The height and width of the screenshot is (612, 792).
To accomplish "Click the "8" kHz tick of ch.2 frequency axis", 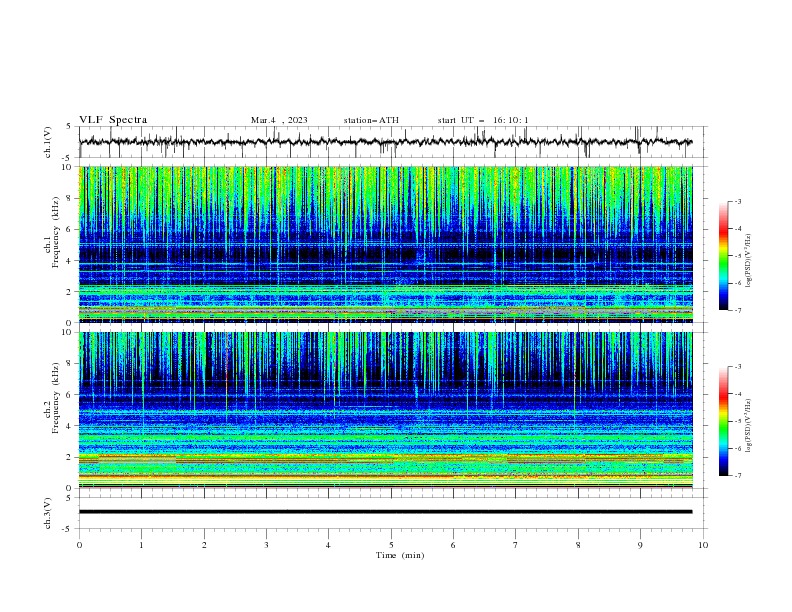I will coord(69,364).
